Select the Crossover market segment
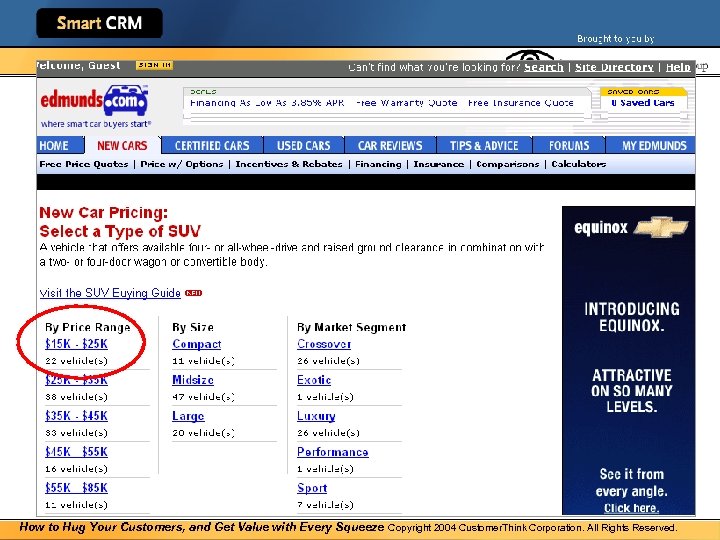Screen dimensions: 720x540 (x=324, y=344)
